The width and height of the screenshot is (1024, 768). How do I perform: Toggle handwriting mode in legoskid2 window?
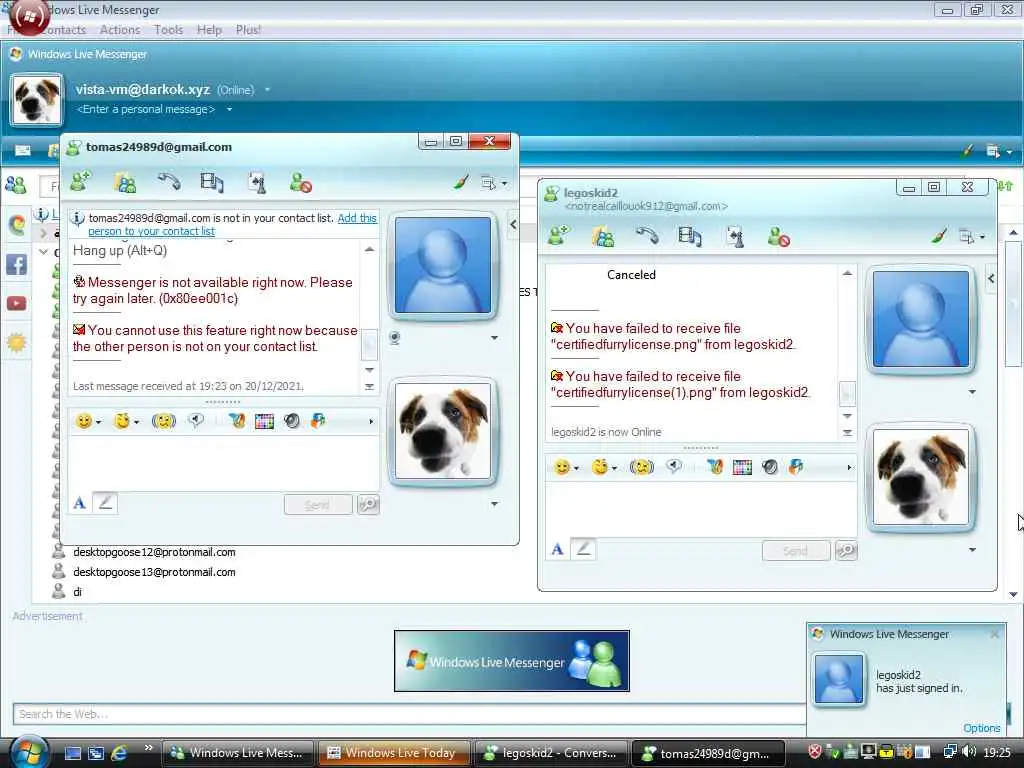(583, 549)
